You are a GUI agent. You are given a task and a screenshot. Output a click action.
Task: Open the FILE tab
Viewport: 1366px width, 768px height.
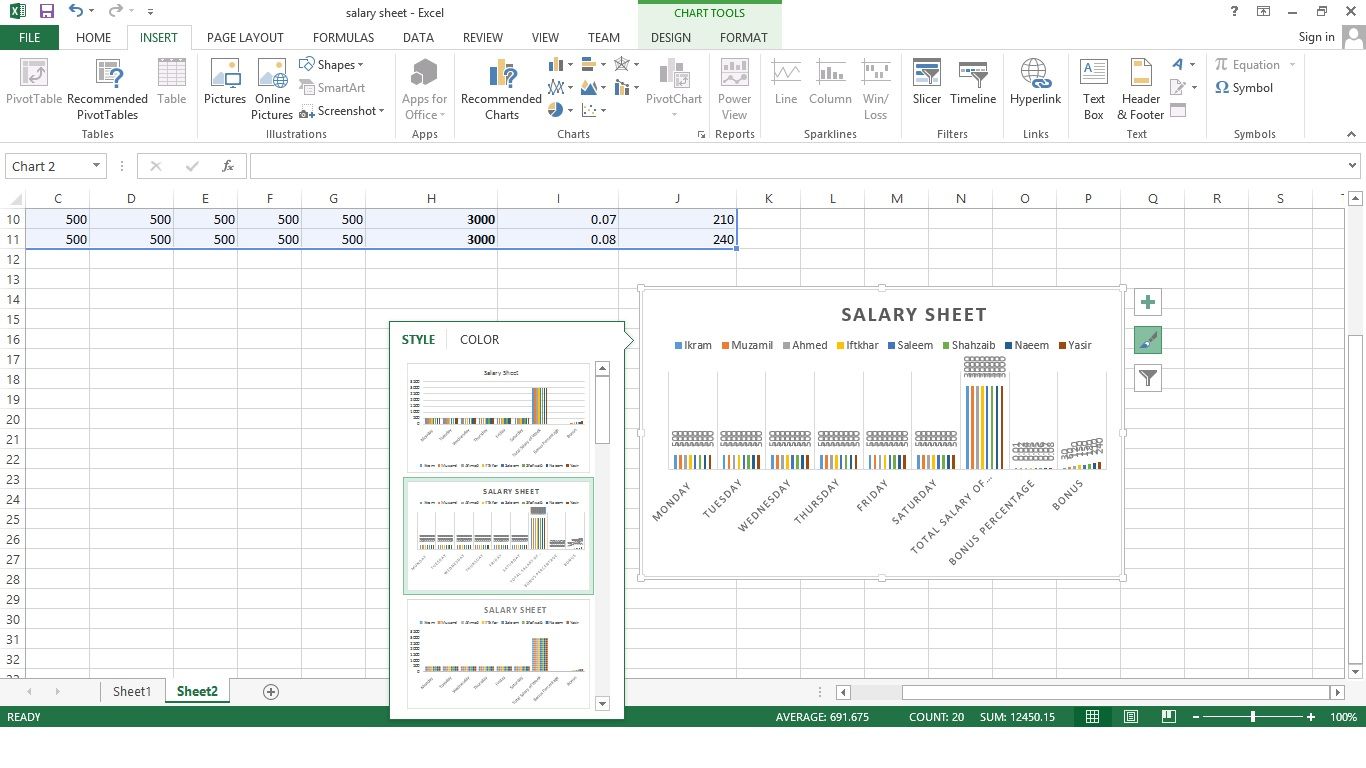click(29, 37)
